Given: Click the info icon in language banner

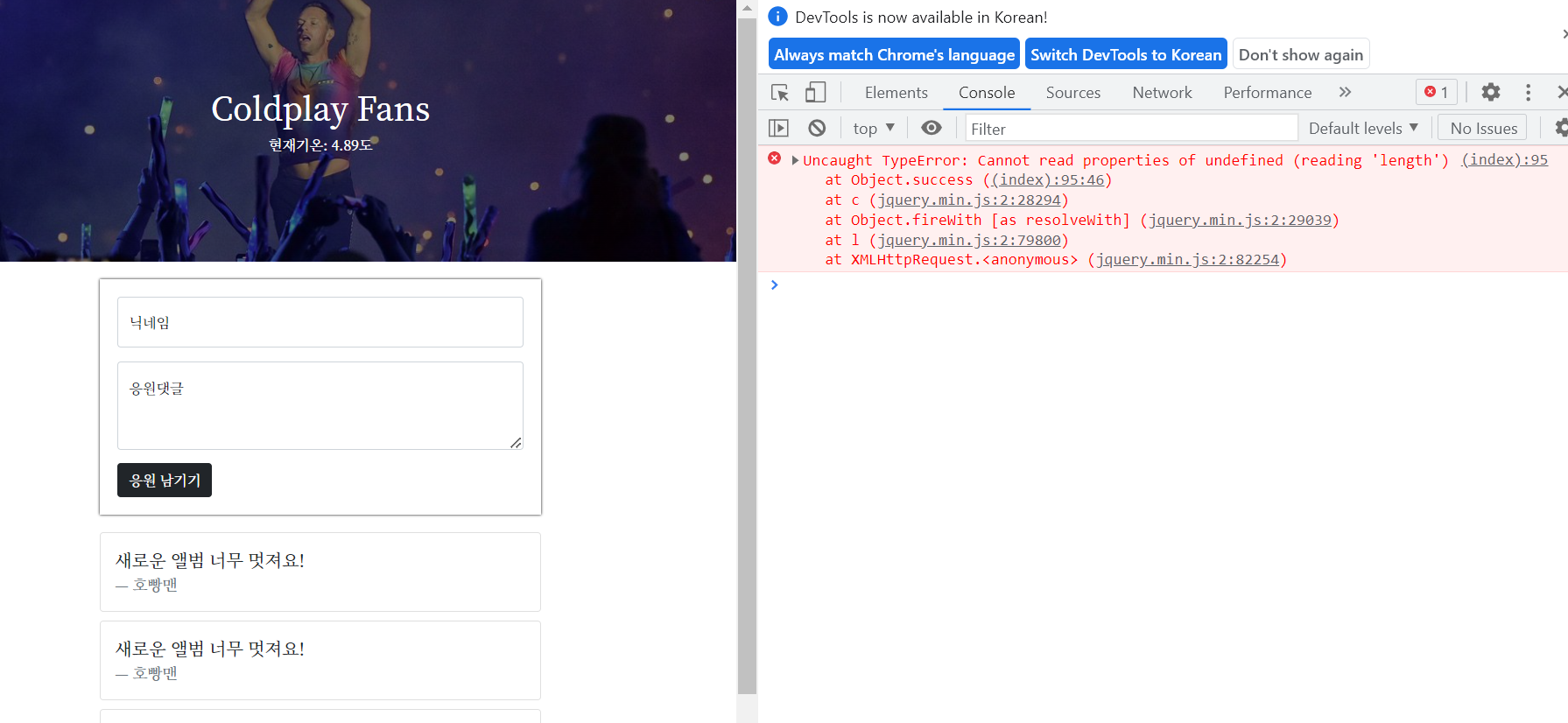Looking at the screenshot, I should tap(777, 17).
